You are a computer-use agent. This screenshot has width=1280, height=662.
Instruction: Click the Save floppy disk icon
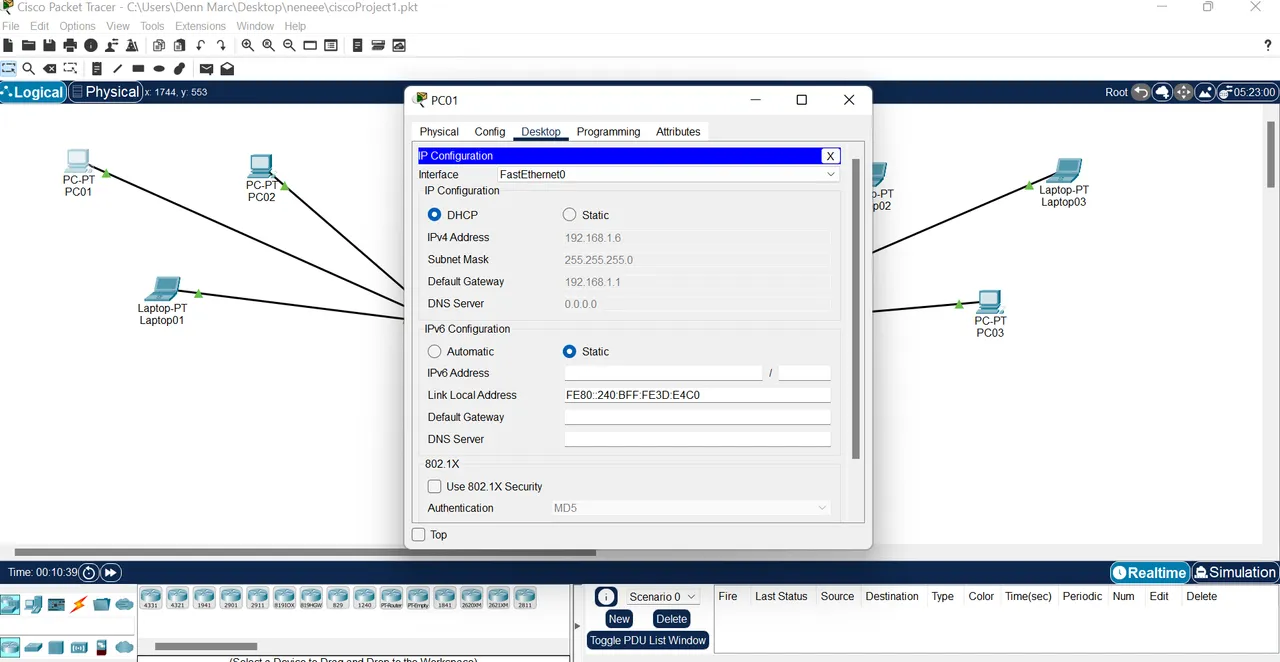(x=49, y=45)
